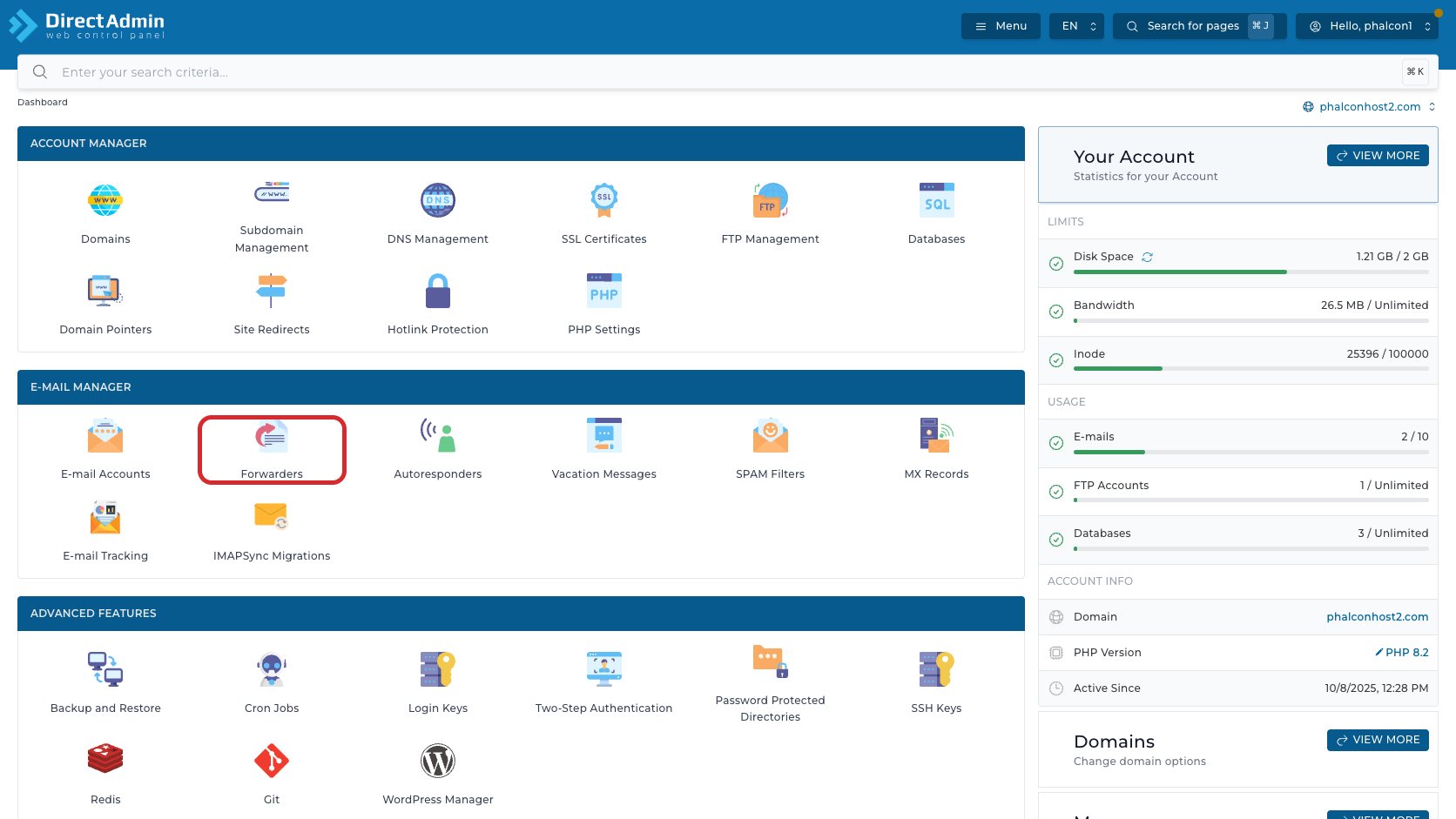Image resolution: width=1456 pixels, height=819 pixels.
Task: Edit PHP 8.2 version link
Action: tap(1402, 653)
